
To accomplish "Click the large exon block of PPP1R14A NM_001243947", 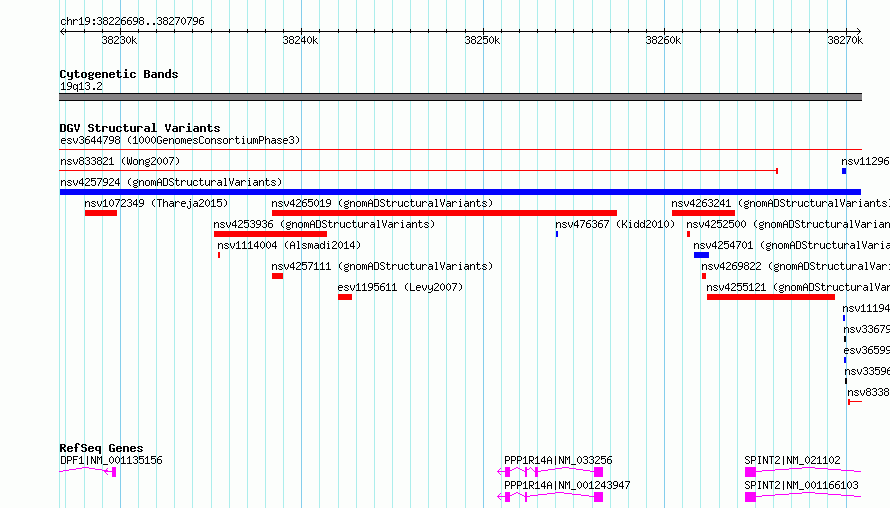I will click(598, 497).
